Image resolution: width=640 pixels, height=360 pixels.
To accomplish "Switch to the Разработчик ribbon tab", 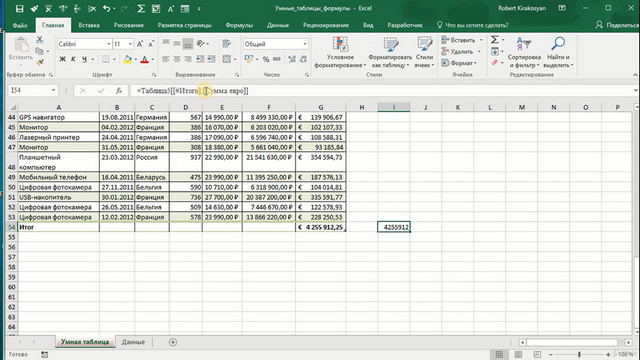I will click(405, 25).
